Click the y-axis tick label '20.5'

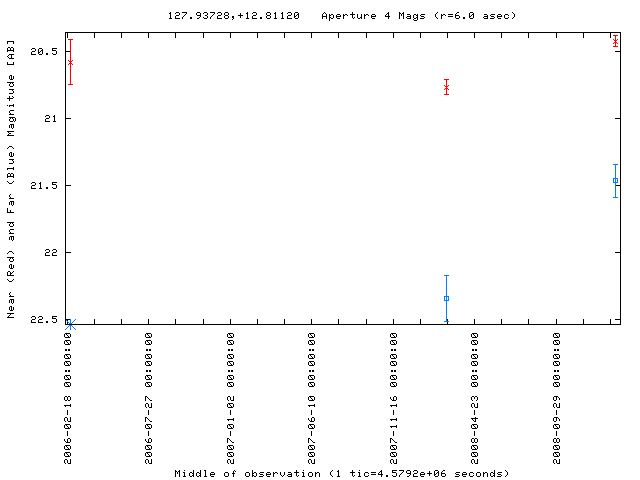[x=44, y=51]
